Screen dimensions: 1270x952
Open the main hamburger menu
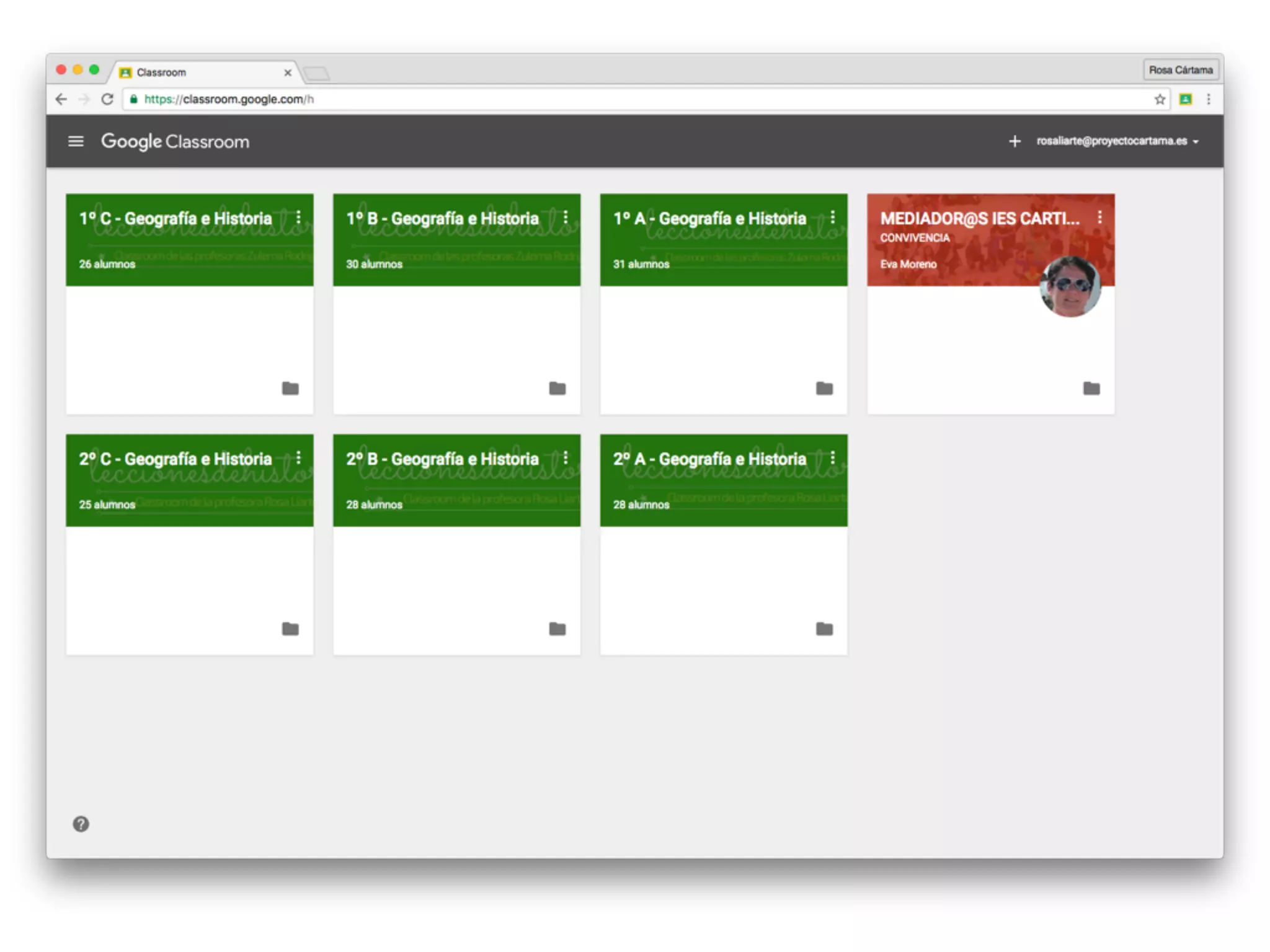(x=76, y=141)
